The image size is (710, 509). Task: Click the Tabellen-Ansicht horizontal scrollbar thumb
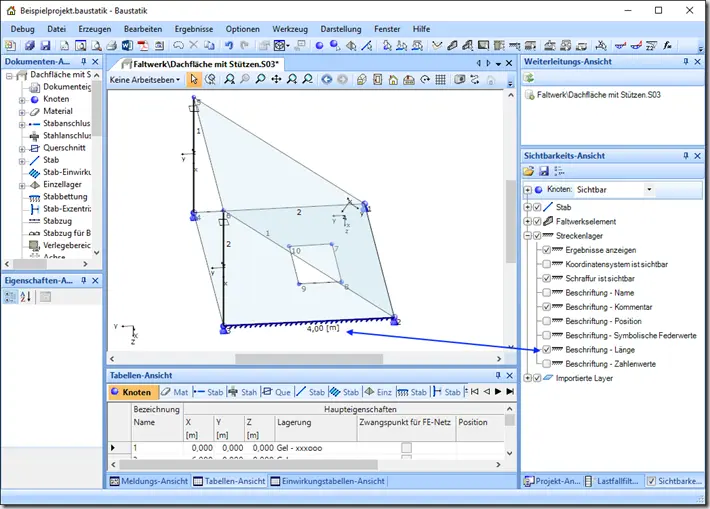248,465
